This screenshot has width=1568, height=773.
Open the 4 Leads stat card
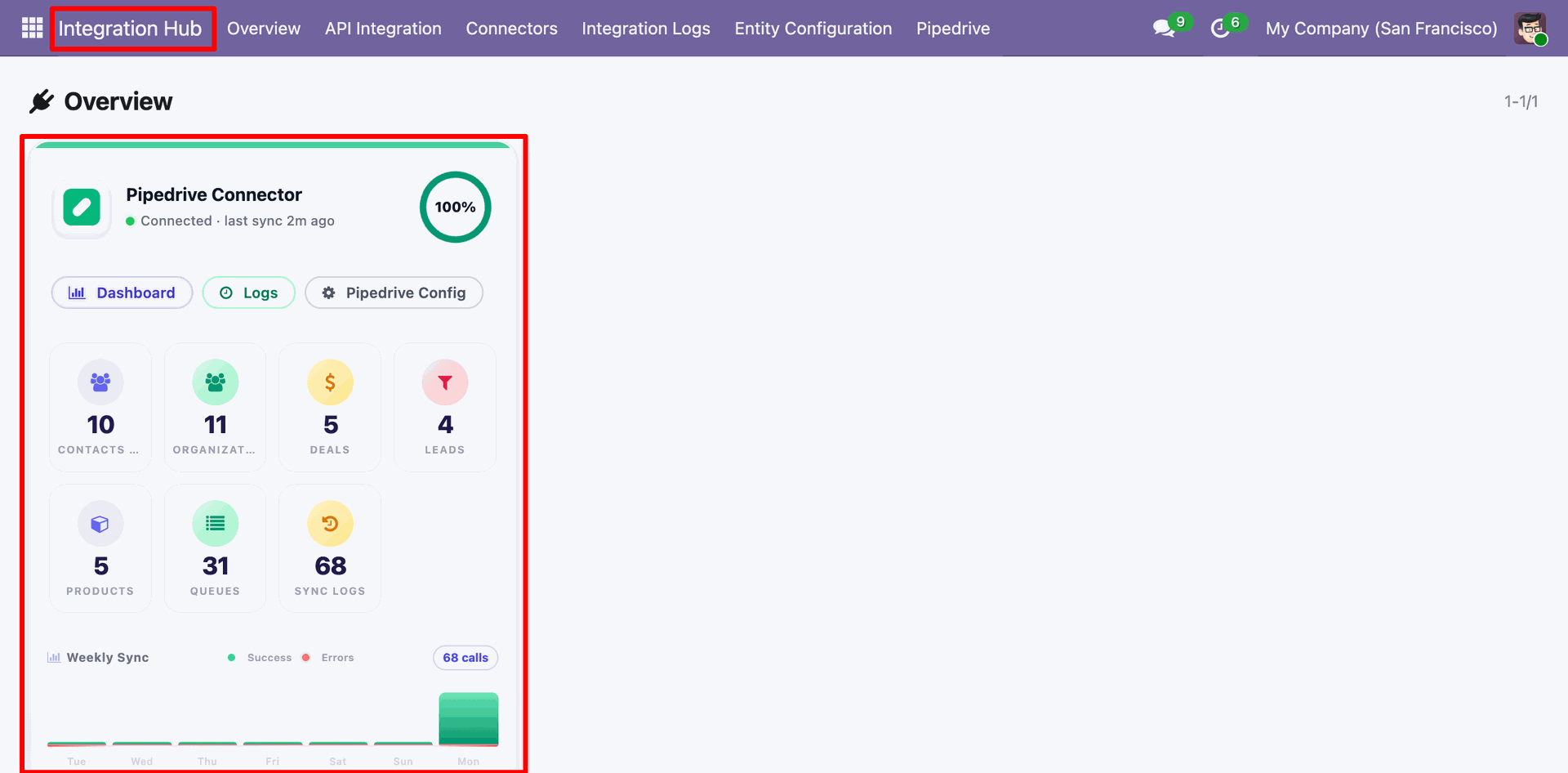pos(445,407)
